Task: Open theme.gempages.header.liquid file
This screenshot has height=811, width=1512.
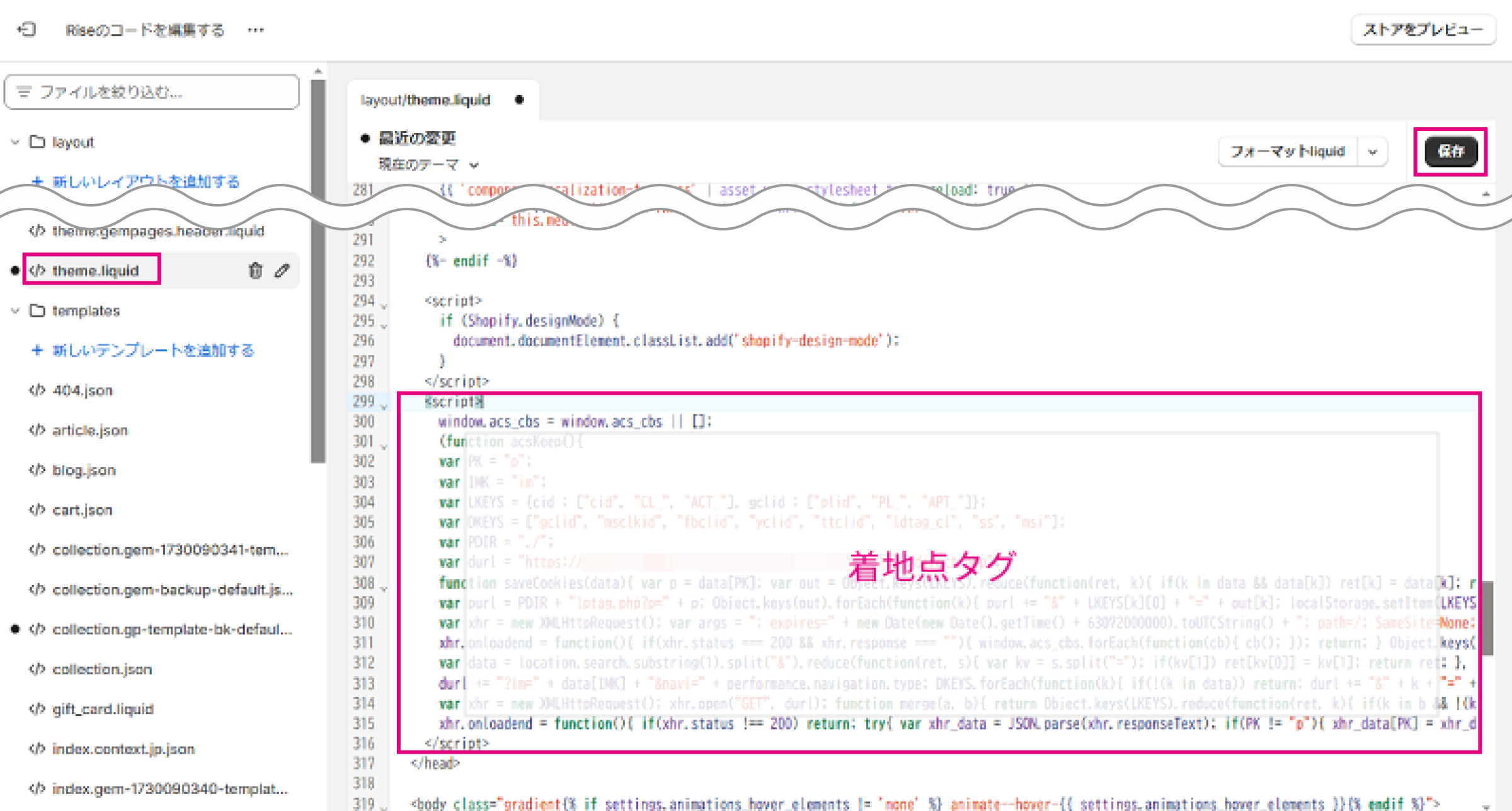Action: click(158, 231)
